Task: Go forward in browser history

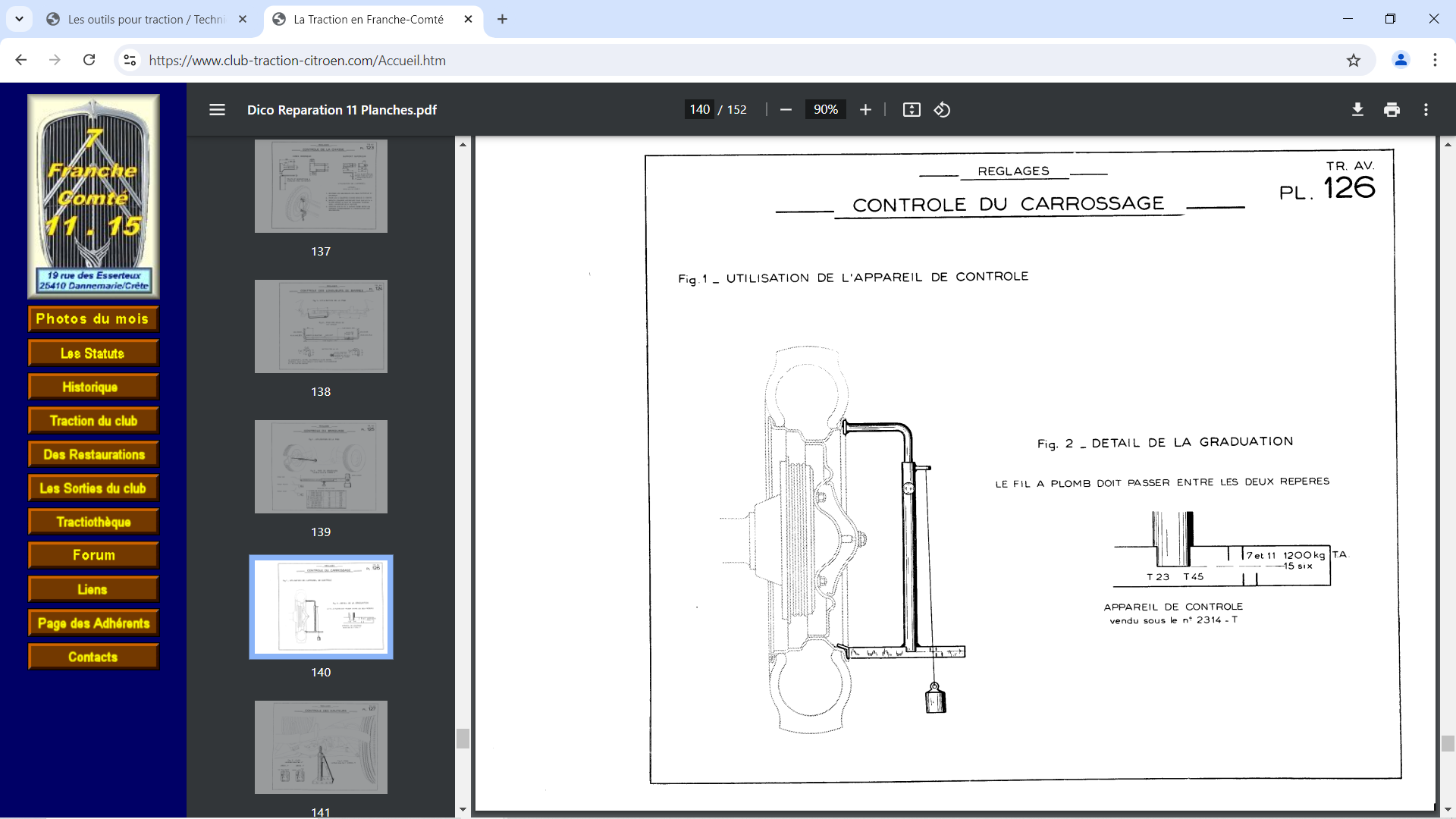Action: click(x=55, y=60)
